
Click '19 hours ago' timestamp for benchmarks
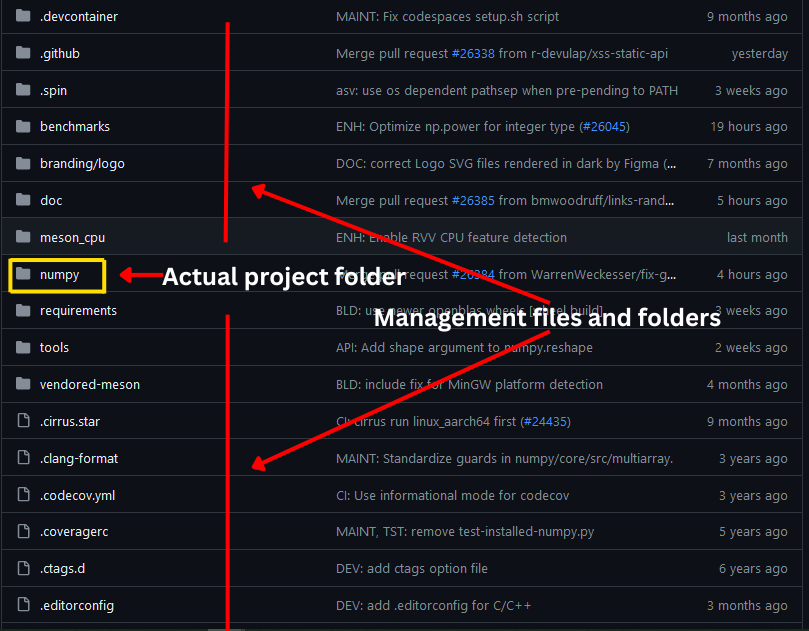tap(749, 127)
